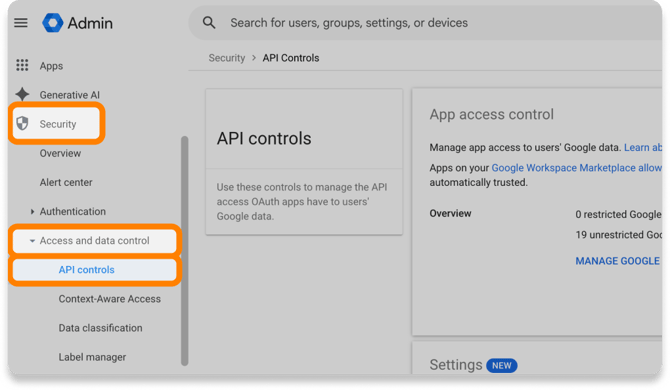Expand the Authentication section arrow
Image resolution: width=670 pixels, height=390 pixels.
(32, 211)
